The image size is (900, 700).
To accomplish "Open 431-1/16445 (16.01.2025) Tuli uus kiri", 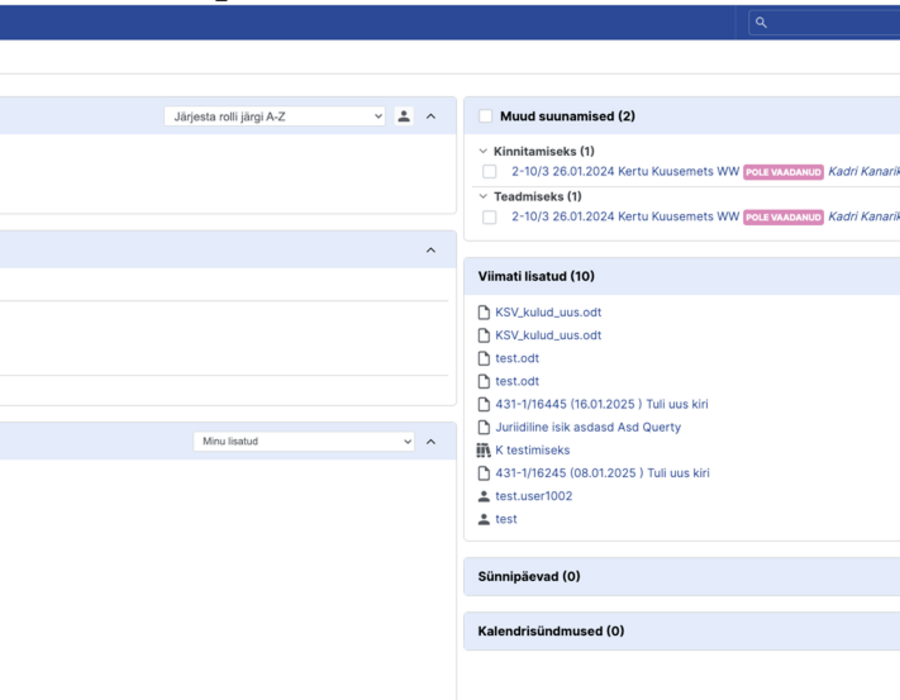I will [x=602, y=404].
